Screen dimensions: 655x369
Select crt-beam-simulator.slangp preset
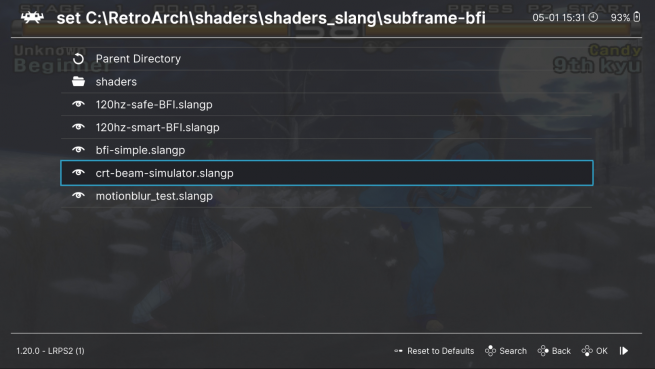pos(327,173)
